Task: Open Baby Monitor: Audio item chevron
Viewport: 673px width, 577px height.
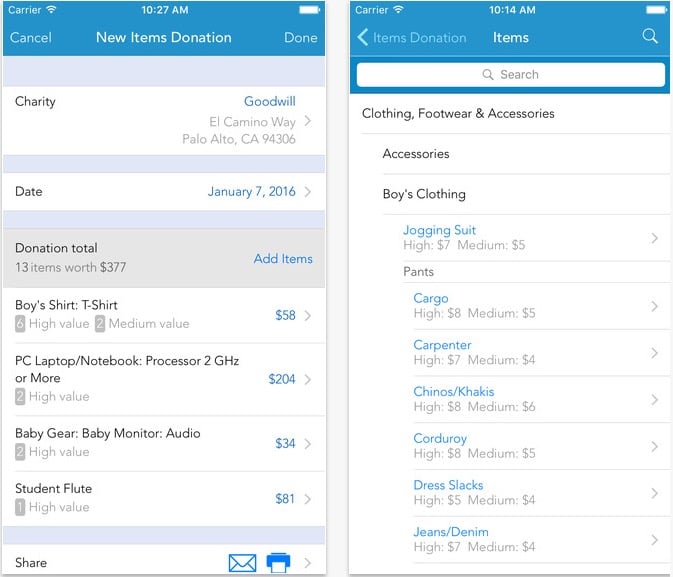Action: click(307, 443)
